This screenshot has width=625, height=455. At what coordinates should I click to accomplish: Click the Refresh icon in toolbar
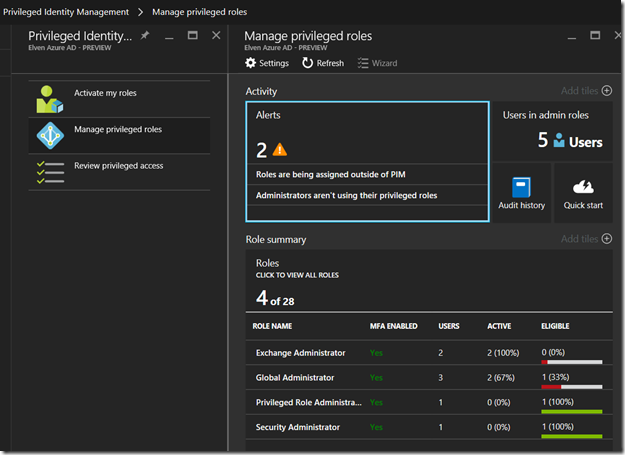tap(308, 63)
